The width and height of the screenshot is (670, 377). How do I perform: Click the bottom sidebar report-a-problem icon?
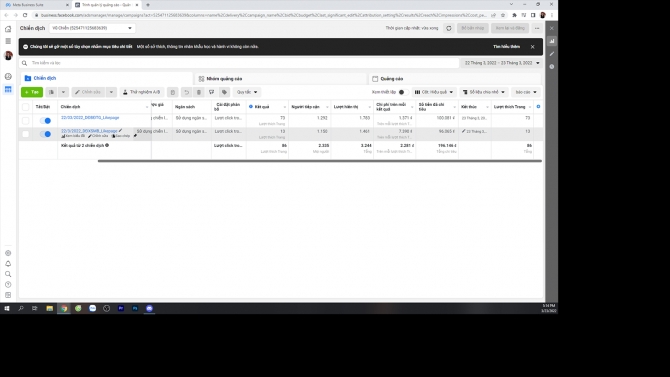pyautogui.click(x=8, y=295)
